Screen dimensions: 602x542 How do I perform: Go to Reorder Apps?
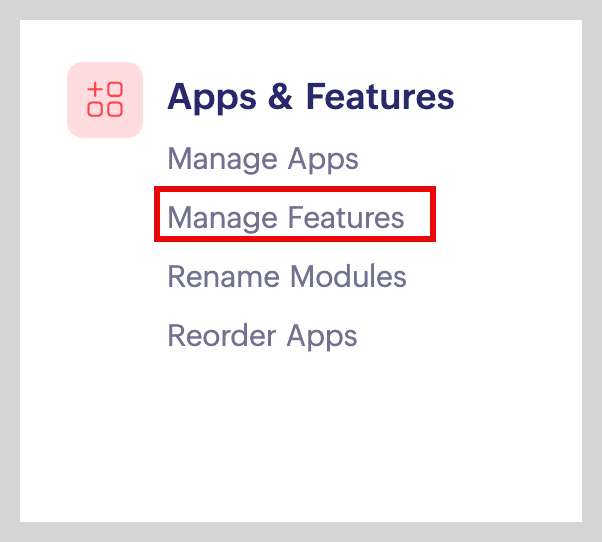tap(262, 335)
